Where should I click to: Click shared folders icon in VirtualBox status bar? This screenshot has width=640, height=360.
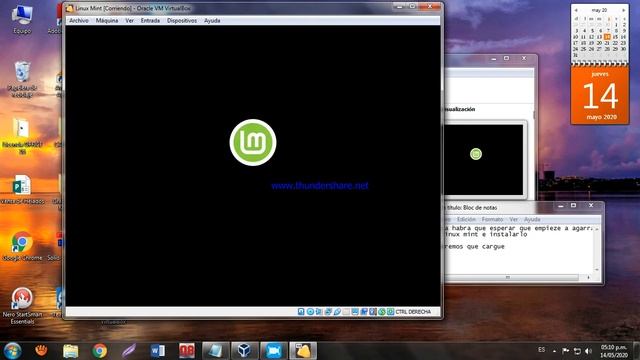click(346, 312)
